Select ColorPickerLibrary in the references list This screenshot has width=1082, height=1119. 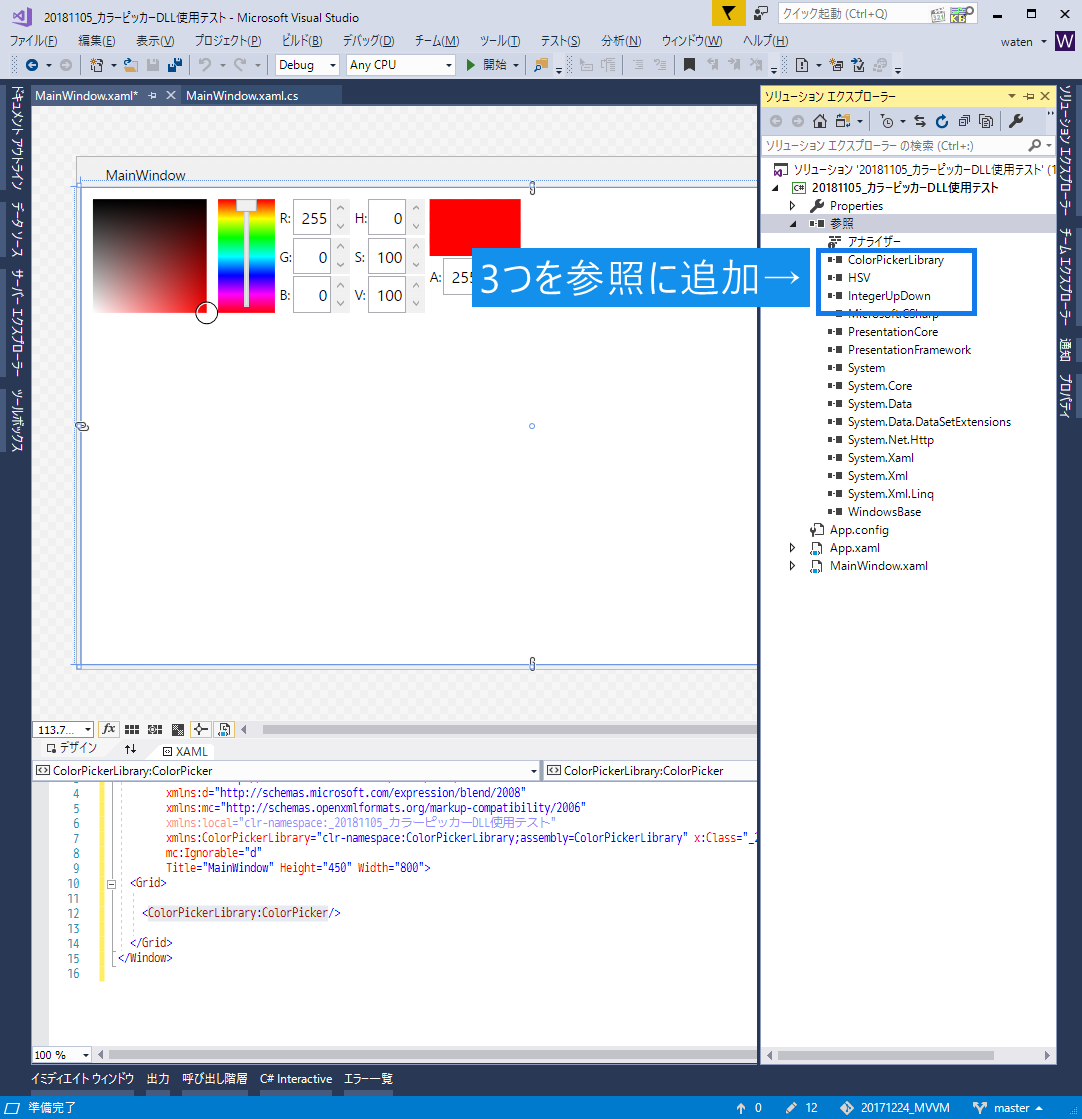tap(895, 260)
